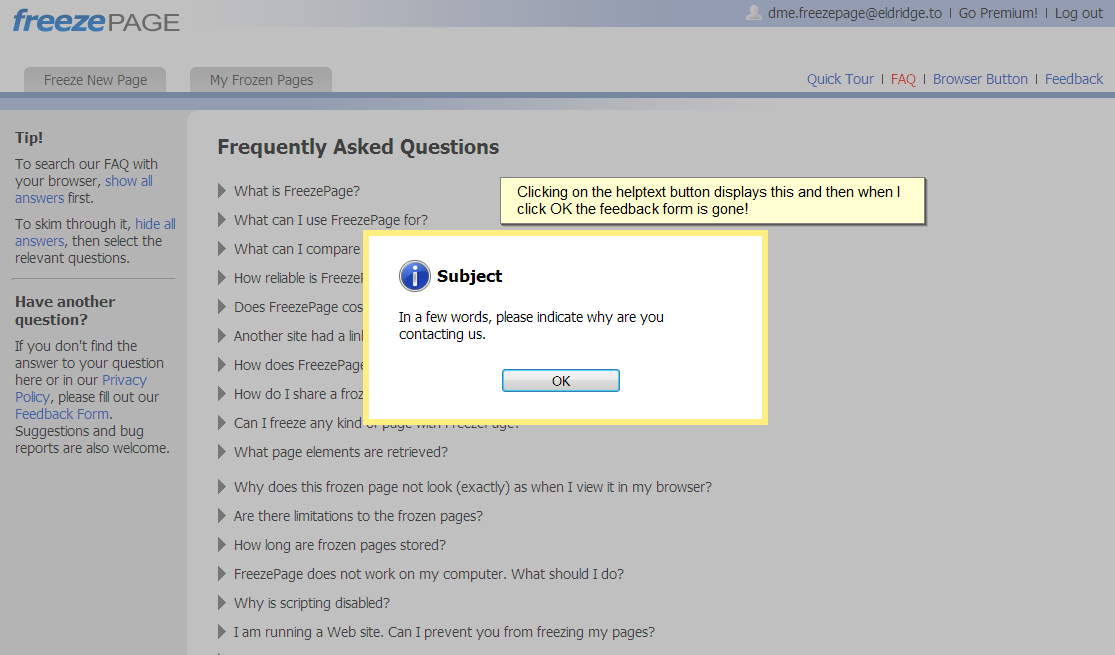Select the FAQ navigation link
Screen dimensions: 1115x655
(x=903, y=79)
